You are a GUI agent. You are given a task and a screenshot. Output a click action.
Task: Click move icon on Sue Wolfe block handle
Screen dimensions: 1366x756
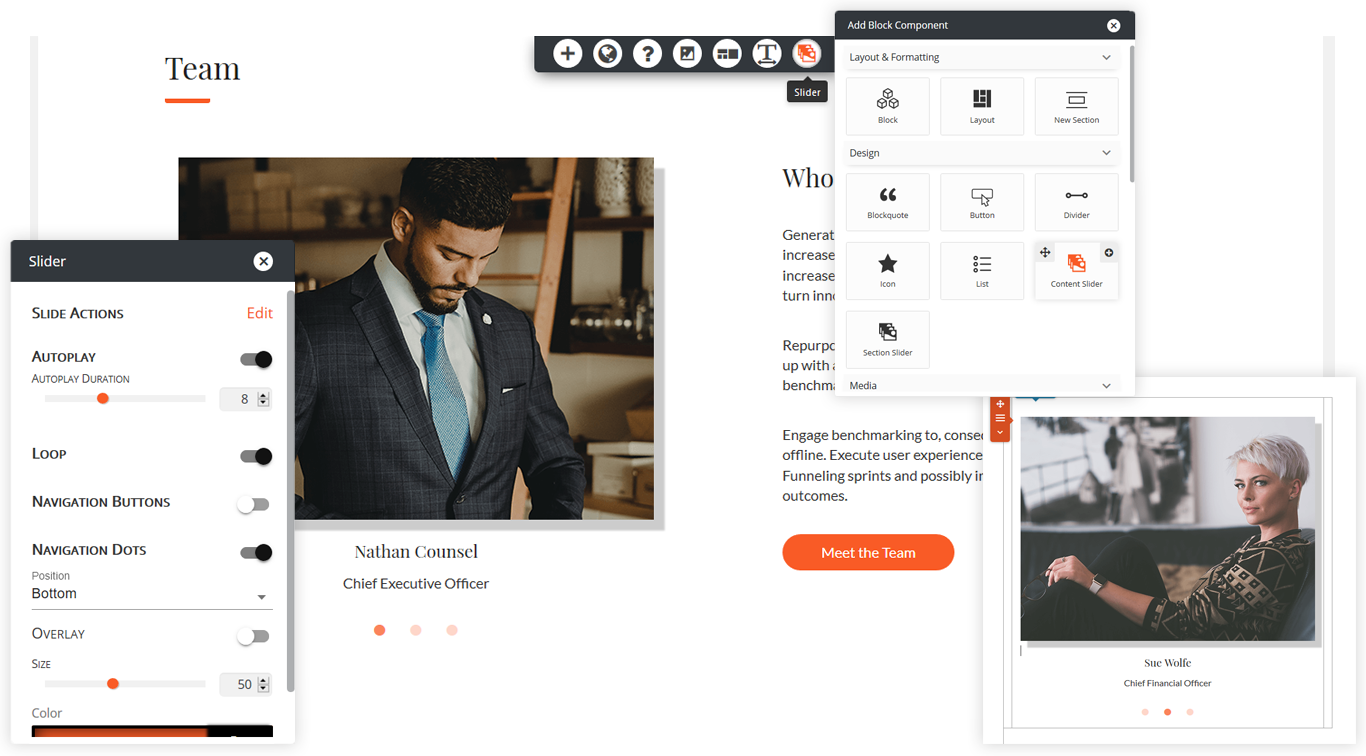click(x=1000, y=405)
